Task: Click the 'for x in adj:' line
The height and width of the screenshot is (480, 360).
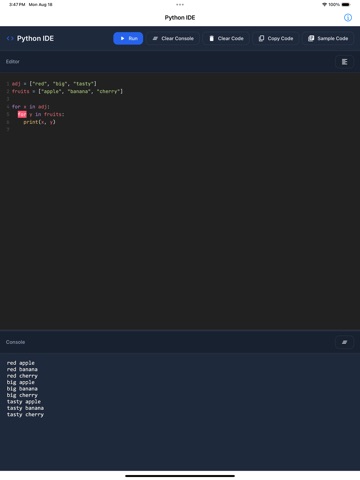Action: (x=30, y=107)
